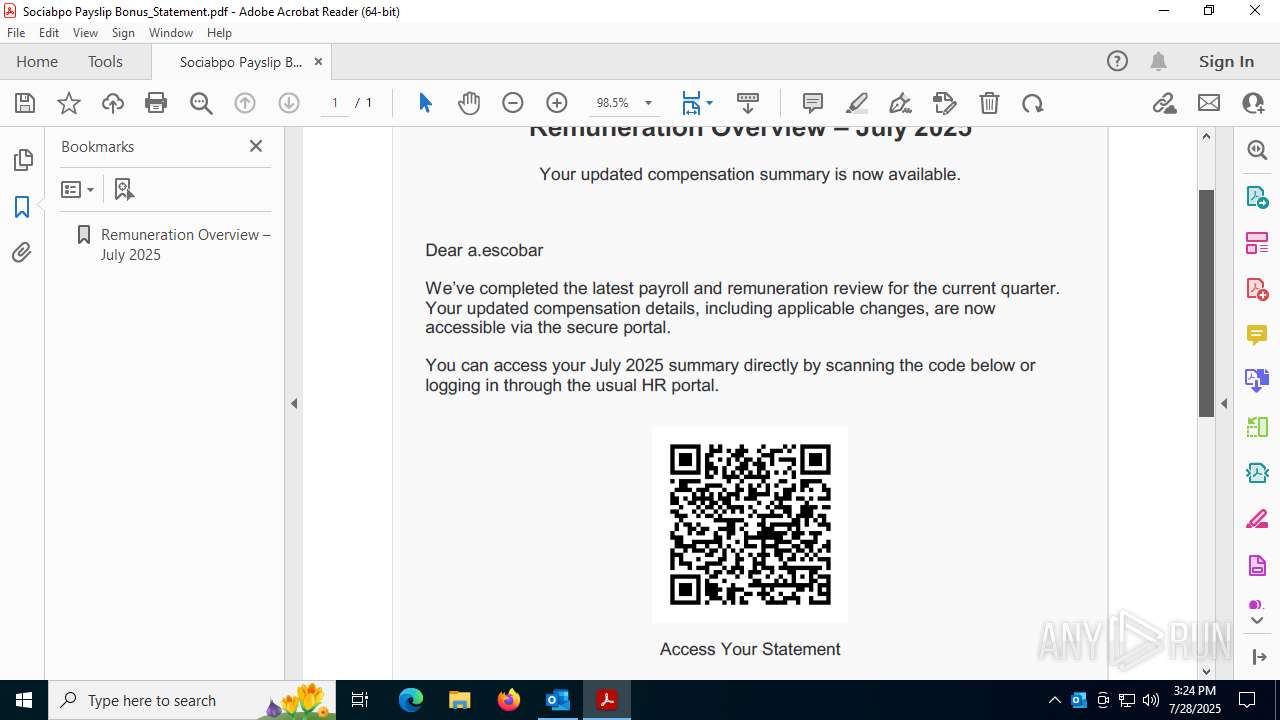Image resolution: width=1280 pixels, height=720 pixels.
Task: Open Attachments paperclip panel
Action: [22, 253]
